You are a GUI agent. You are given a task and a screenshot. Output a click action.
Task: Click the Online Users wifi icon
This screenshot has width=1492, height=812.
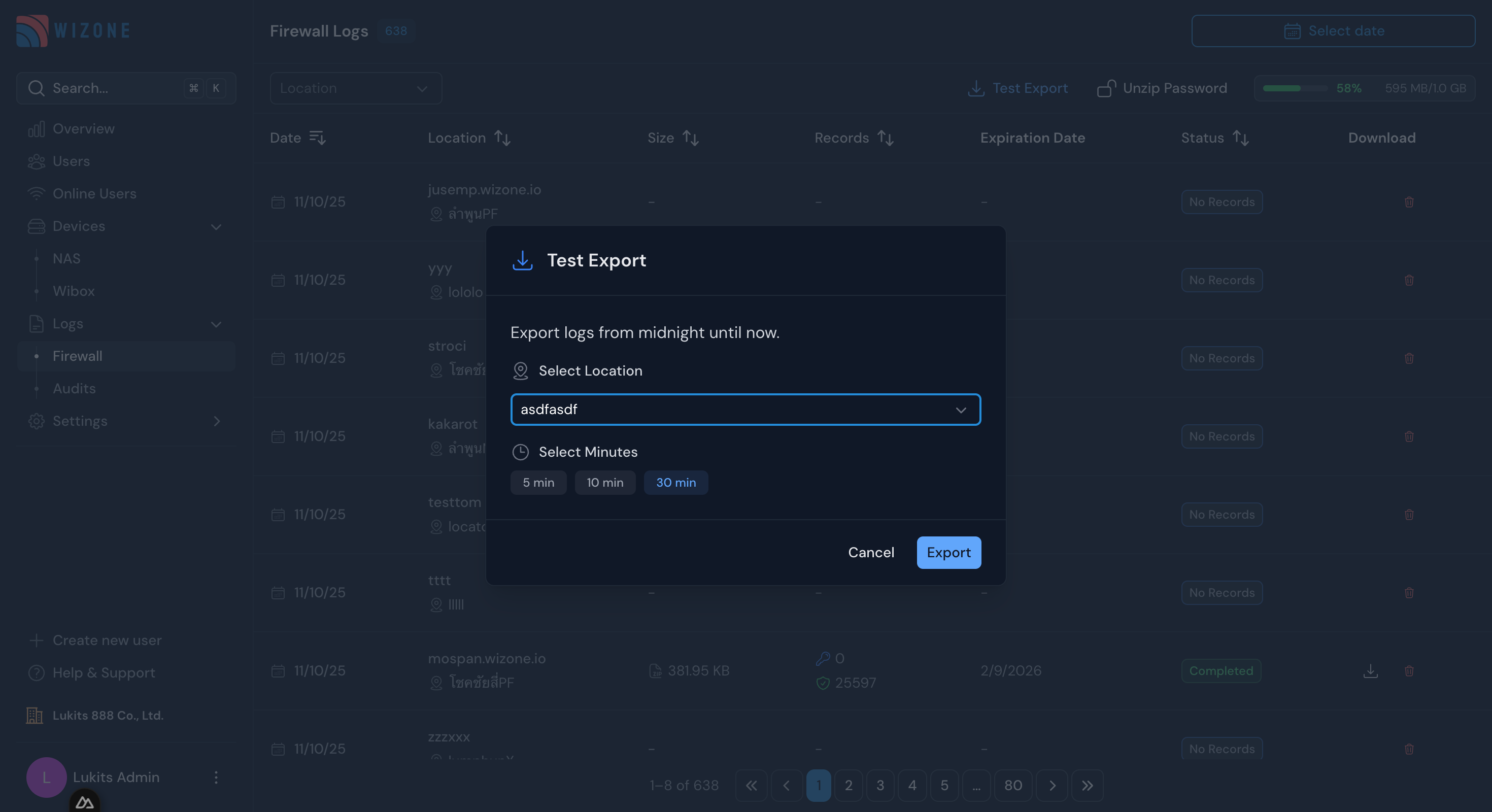click(x=37, y=193)
